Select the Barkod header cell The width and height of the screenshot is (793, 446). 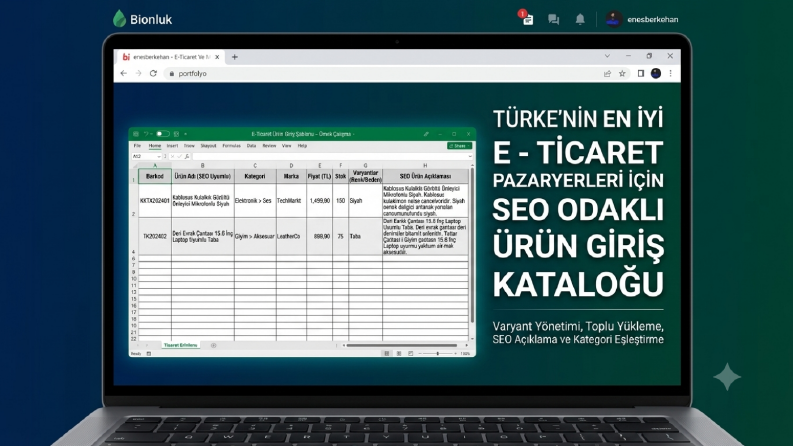(155, 176)
